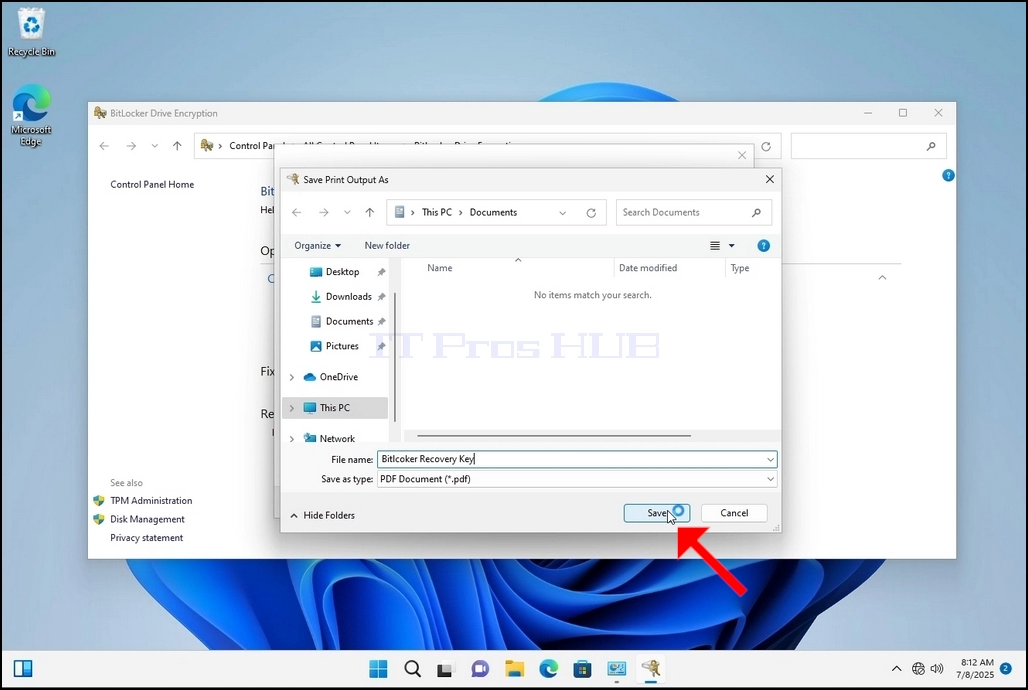The height and width of the screenshot is (690, 1028).
Task: Change view layout icon
Action: coord(715,246)
